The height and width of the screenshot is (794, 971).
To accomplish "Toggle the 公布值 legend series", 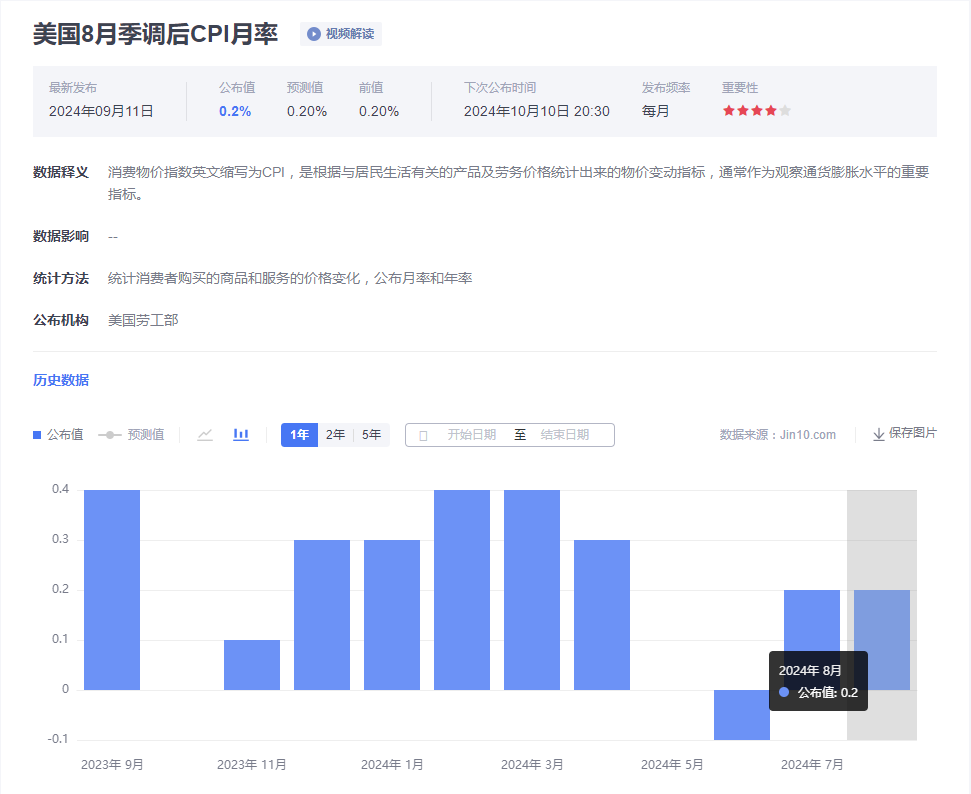I will [58, 435].
